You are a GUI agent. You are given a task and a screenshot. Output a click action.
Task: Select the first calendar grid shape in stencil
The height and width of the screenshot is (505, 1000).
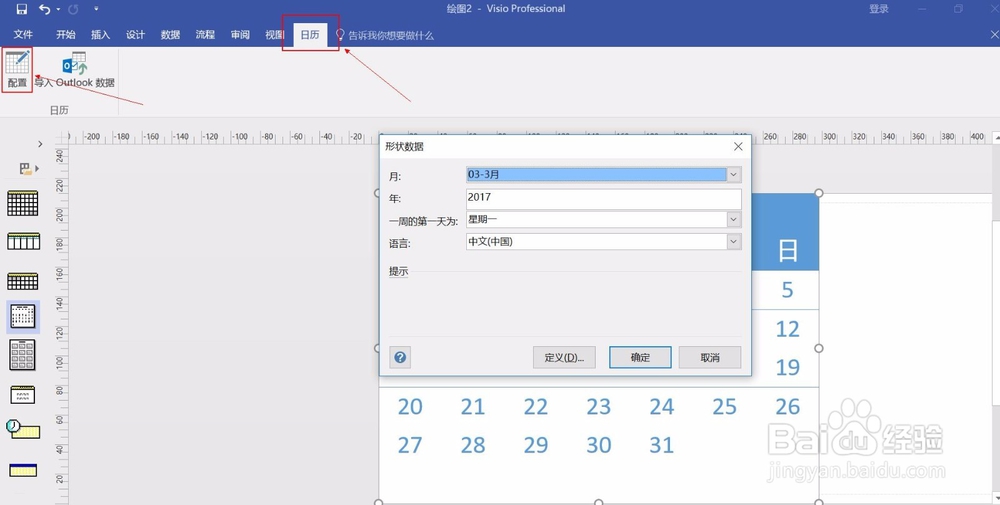click(x=23, y=203)
